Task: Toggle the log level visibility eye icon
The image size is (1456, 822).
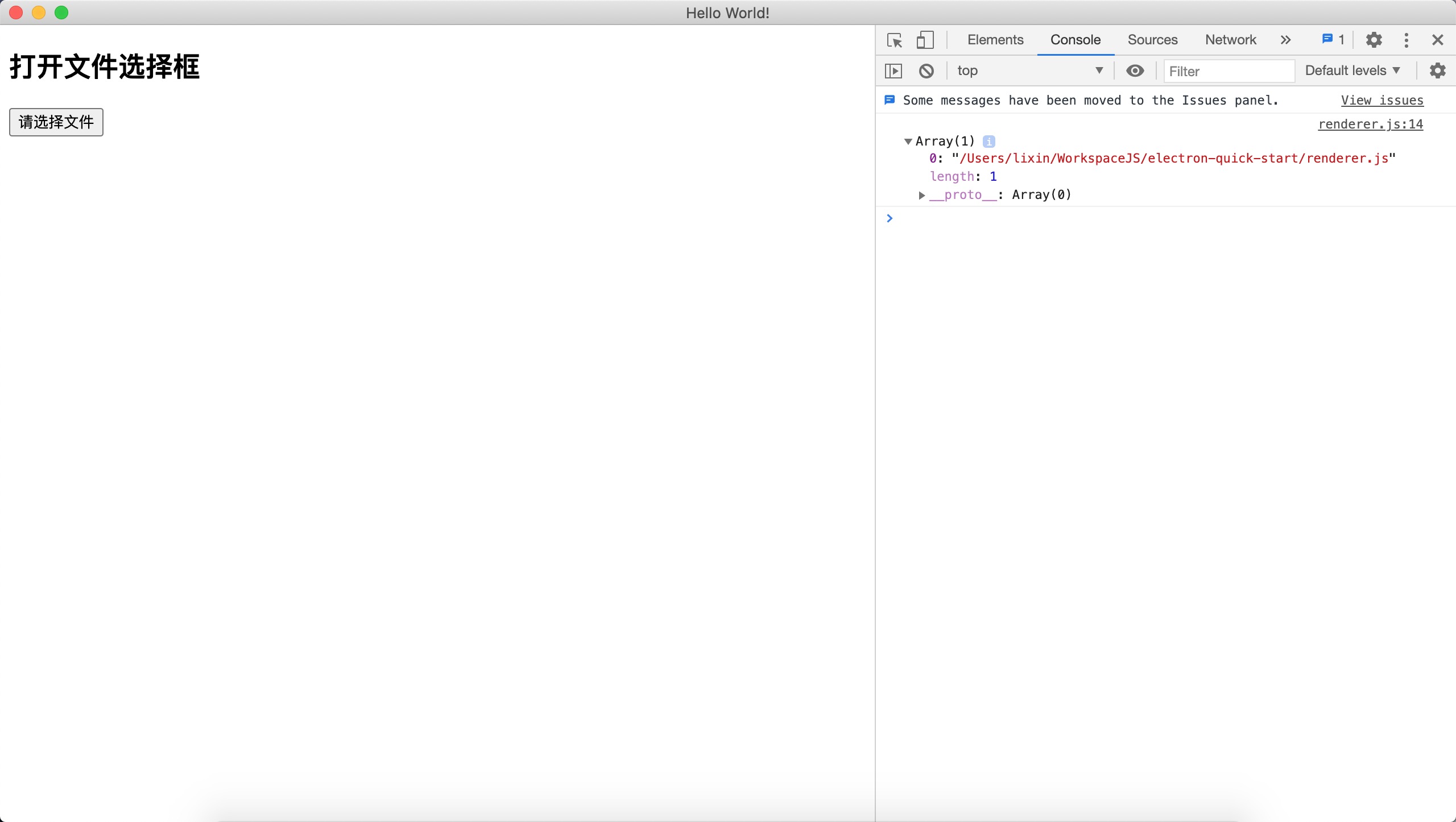Action: pyautogui.click(x=1135, y=71)
